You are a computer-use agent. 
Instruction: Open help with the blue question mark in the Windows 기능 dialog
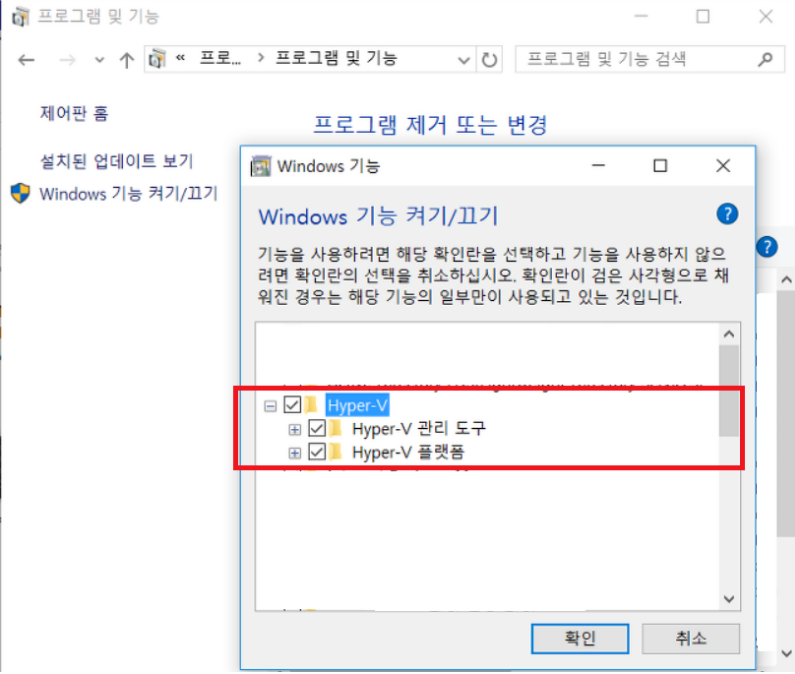click(727, 214)
